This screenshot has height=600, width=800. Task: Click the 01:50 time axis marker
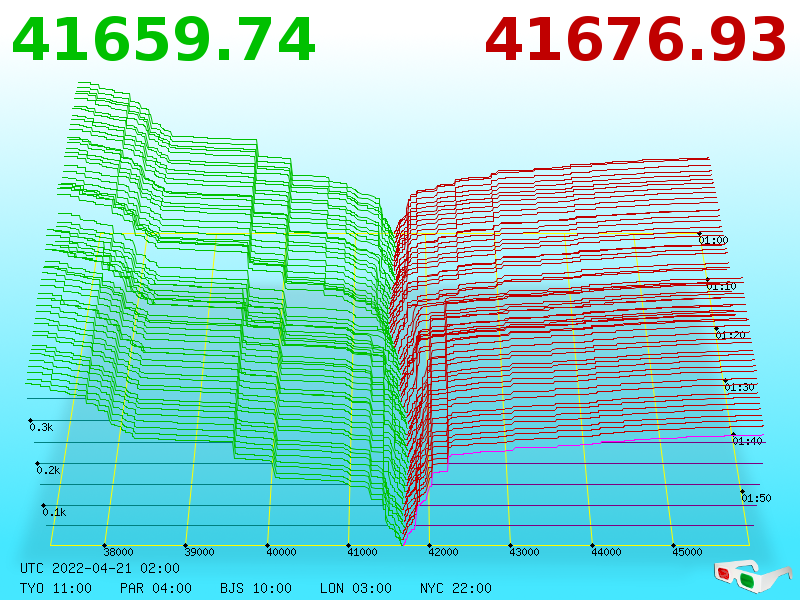(756, 498)
